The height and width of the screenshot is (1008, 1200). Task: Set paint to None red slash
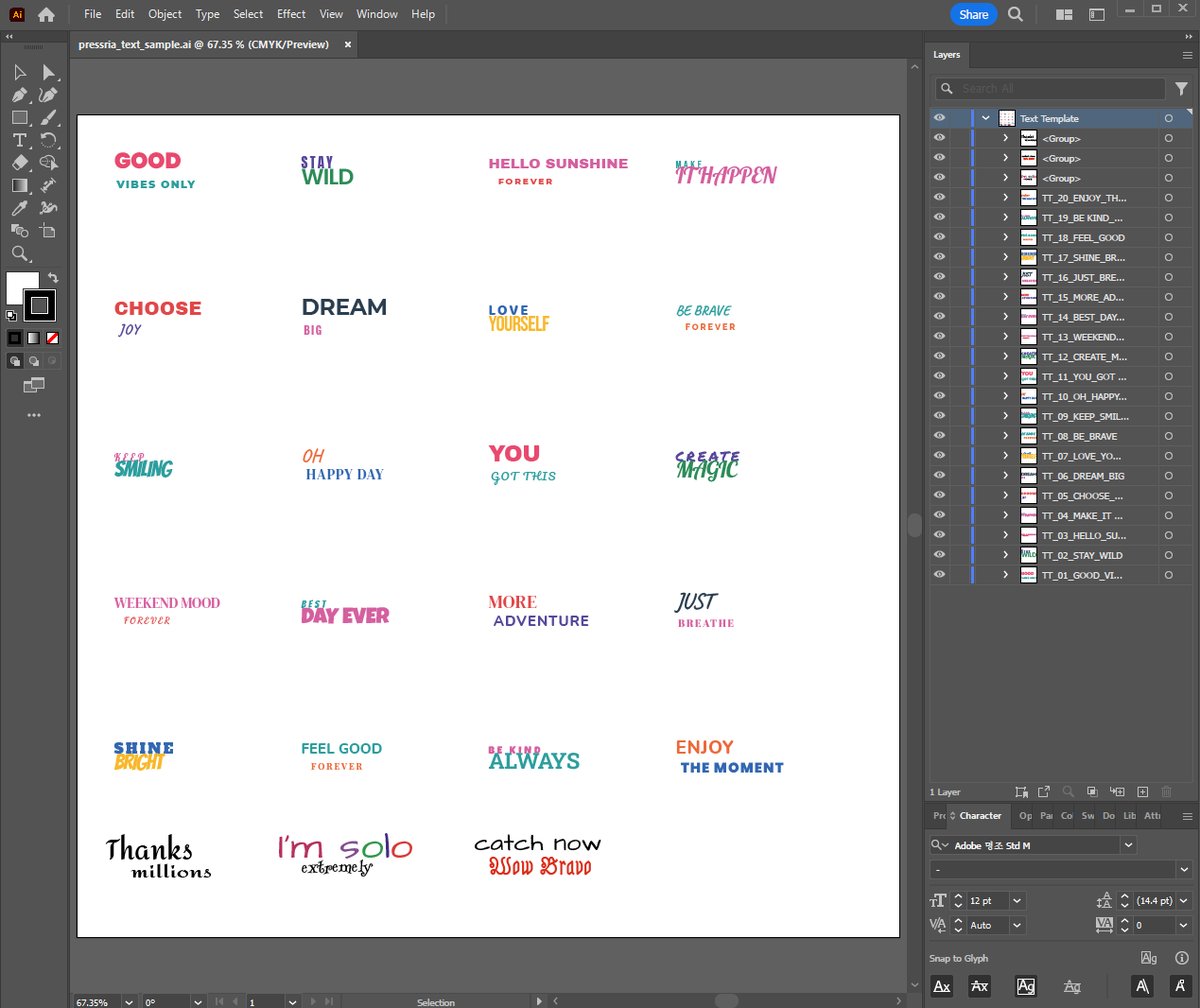point(52,338)
